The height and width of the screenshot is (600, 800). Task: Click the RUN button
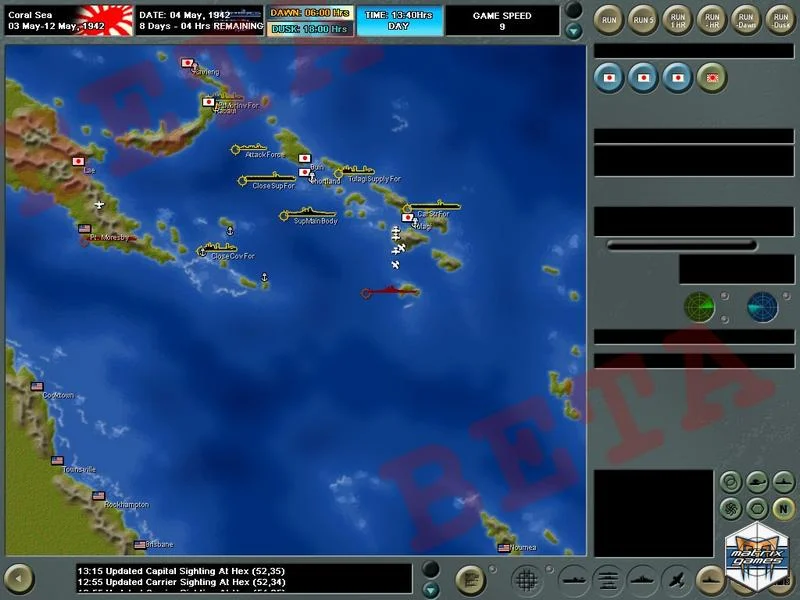[x=609, y=19]
